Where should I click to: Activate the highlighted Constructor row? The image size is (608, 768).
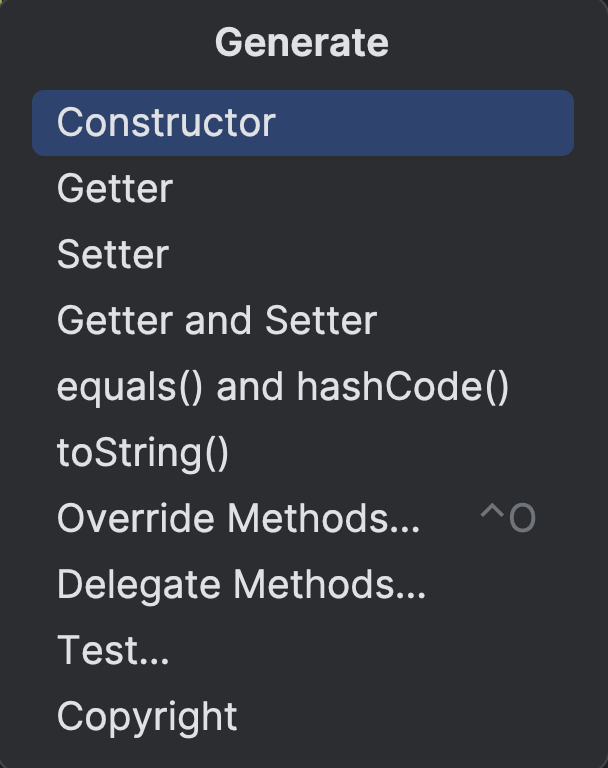[x=302, y=123]
